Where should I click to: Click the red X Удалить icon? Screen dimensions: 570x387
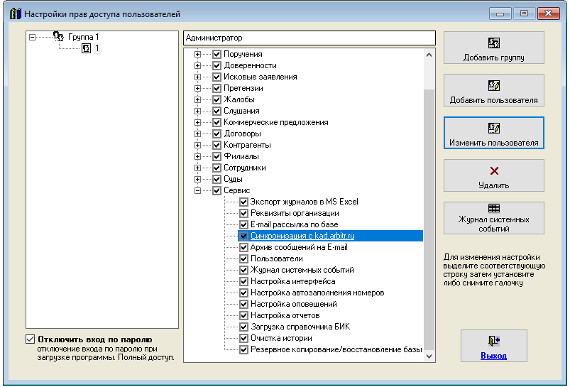[x=494, y=171]
